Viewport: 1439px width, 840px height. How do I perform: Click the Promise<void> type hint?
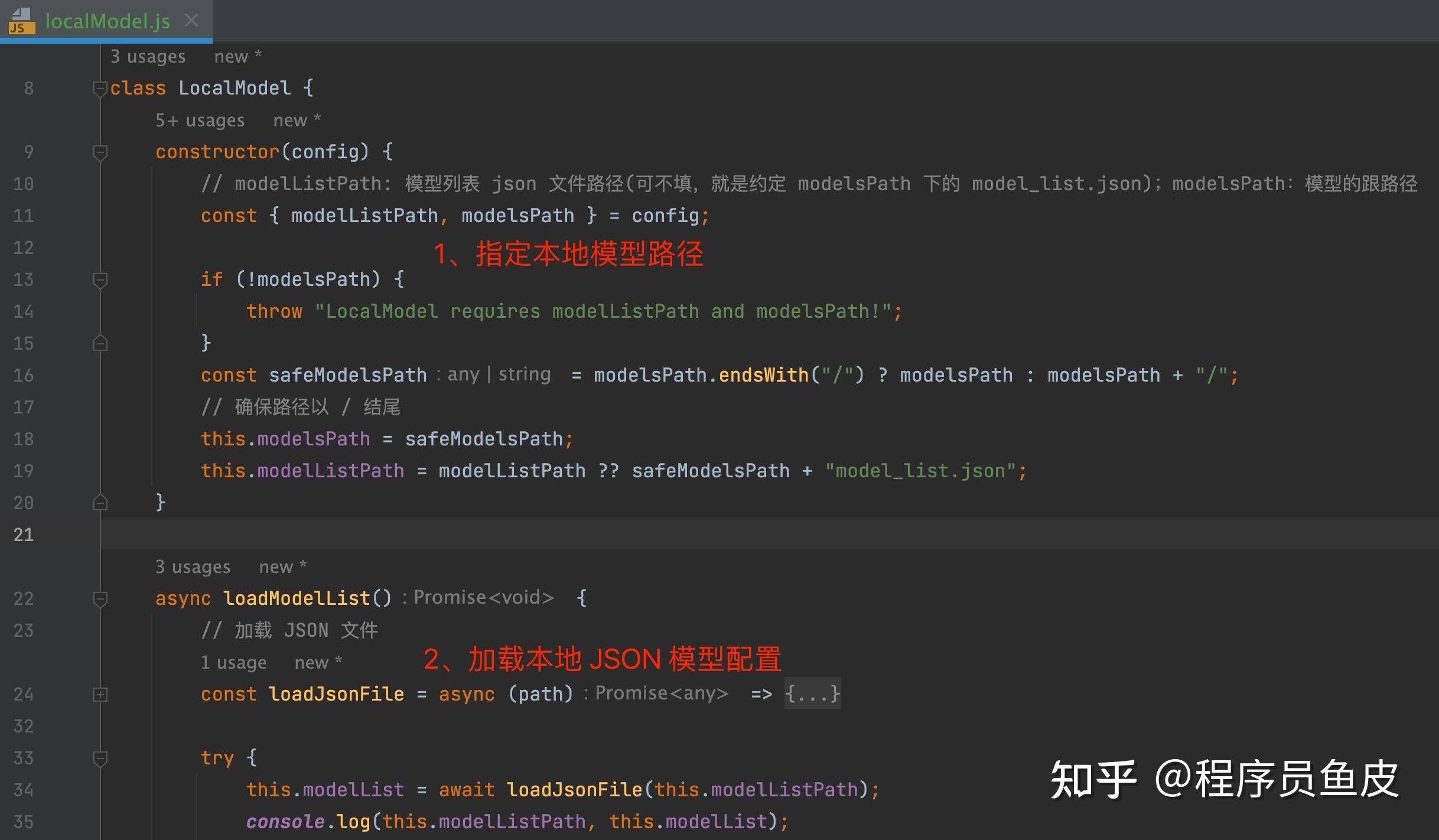coord(484,598)
